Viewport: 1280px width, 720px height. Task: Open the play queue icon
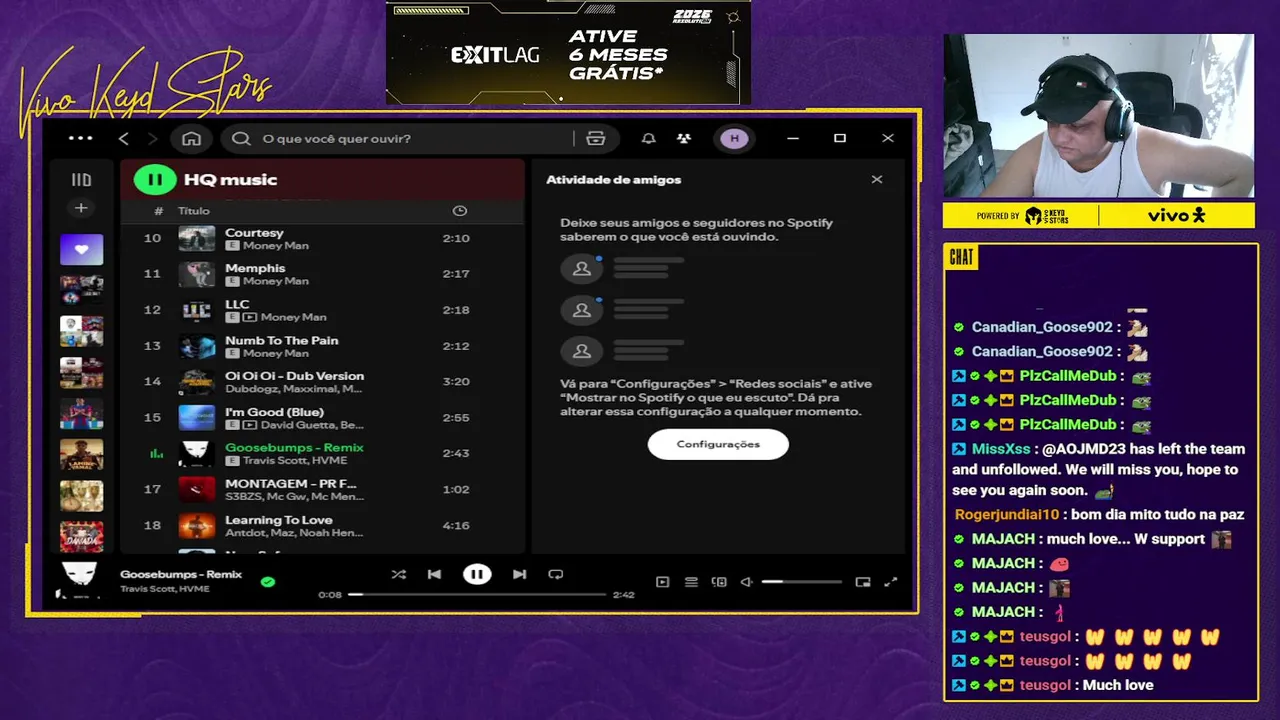pyautogui.click(x=691, y=582)
